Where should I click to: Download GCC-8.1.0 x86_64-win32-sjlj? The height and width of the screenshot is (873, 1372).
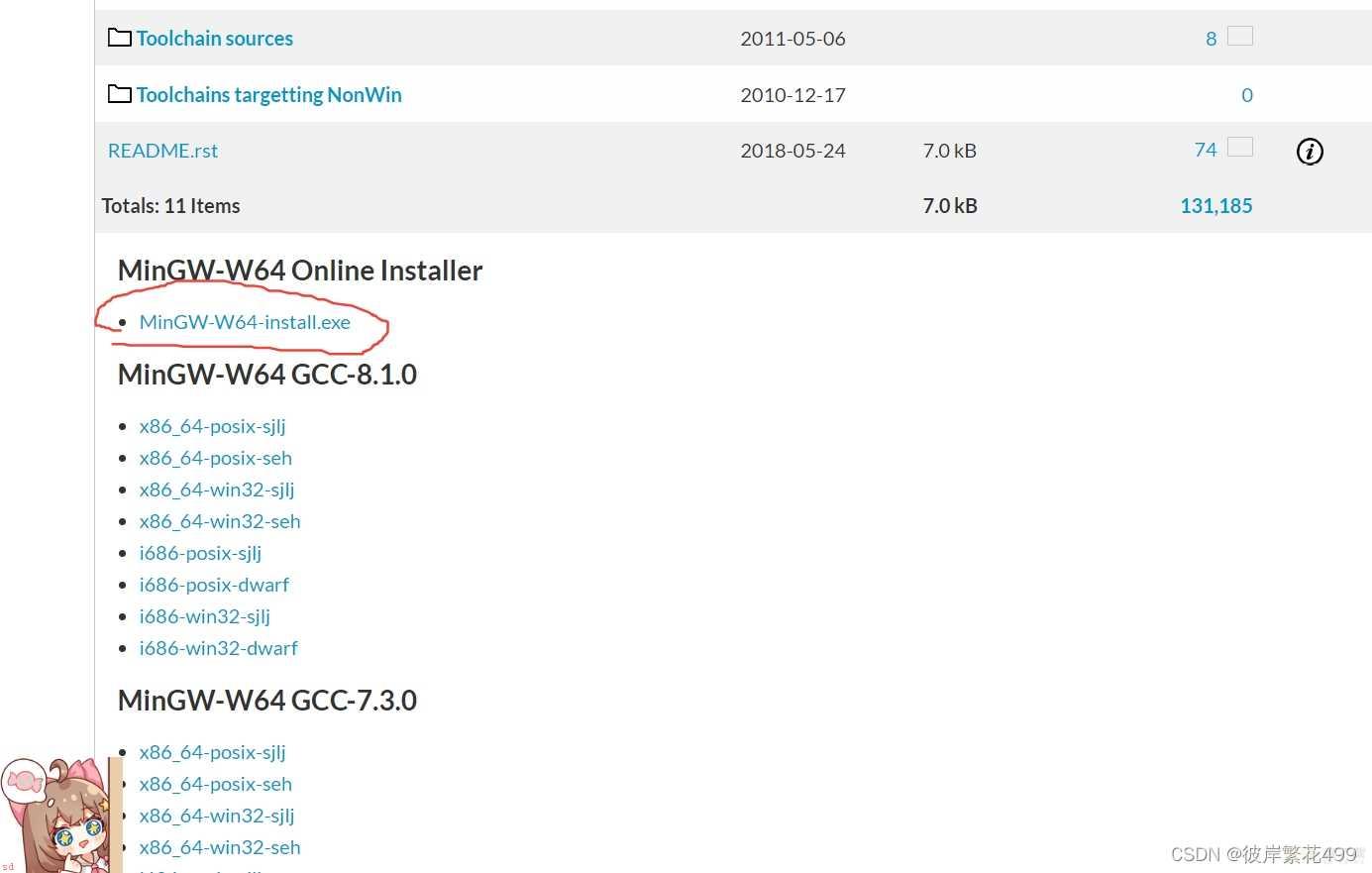click(x=217, y=490)
